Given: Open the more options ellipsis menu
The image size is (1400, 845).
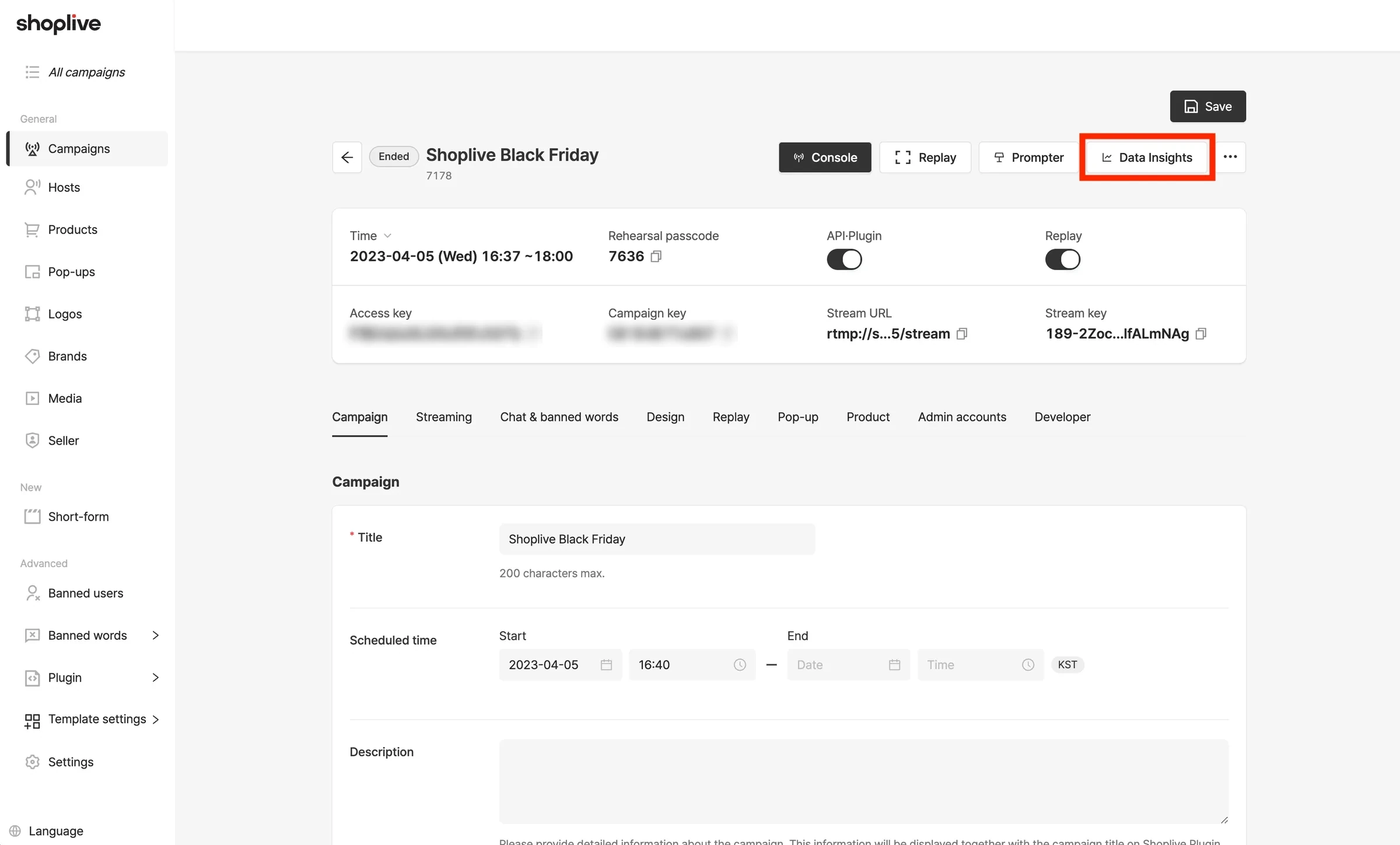Looking at the screenshot, I should (1230, 157).
